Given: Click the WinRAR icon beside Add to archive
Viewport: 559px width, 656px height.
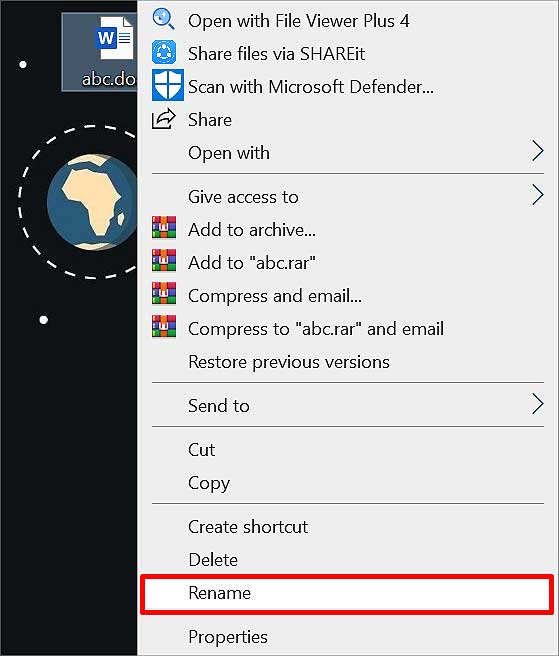Looking at the screenshot, I should click(164, 227).
